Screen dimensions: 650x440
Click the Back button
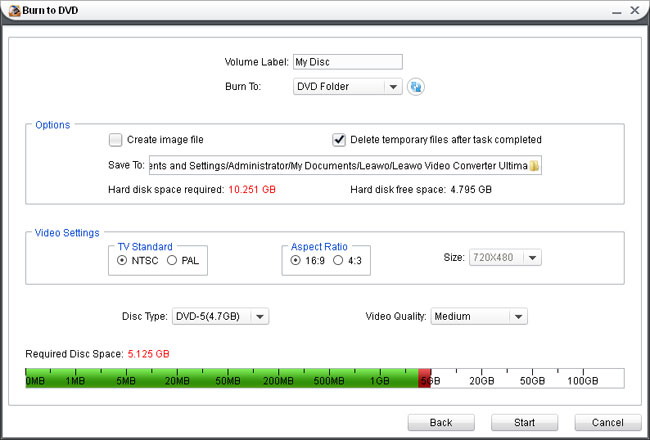[441, 422]
